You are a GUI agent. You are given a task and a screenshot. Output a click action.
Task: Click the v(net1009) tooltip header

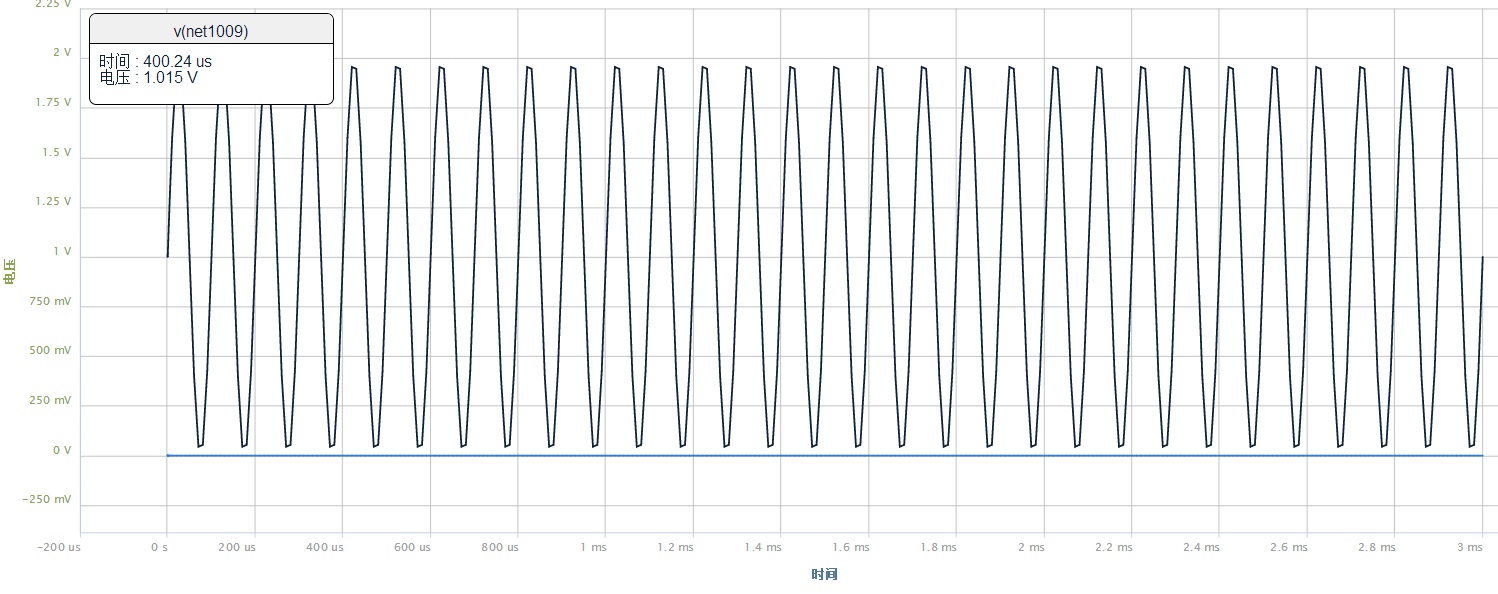tap(211, 30)
